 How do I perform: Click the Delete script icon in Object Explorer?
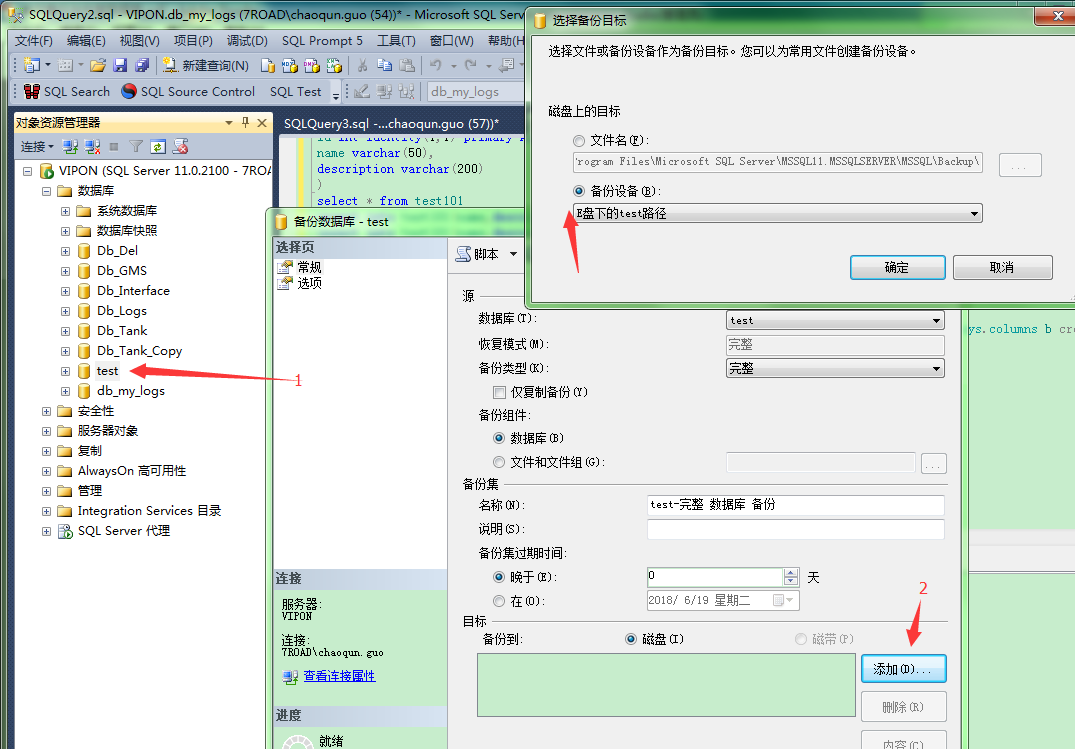180,146
